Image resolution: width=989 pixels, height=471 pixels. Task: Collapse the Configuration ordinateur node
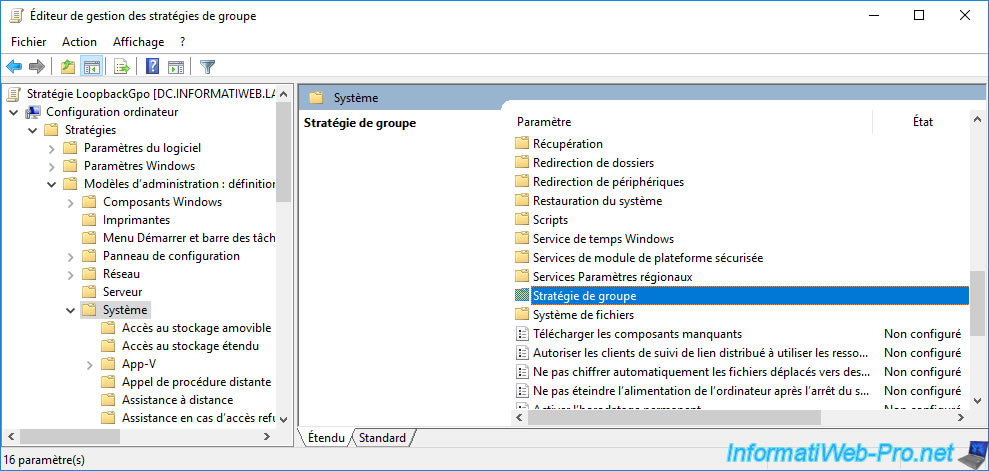[14, 112]
